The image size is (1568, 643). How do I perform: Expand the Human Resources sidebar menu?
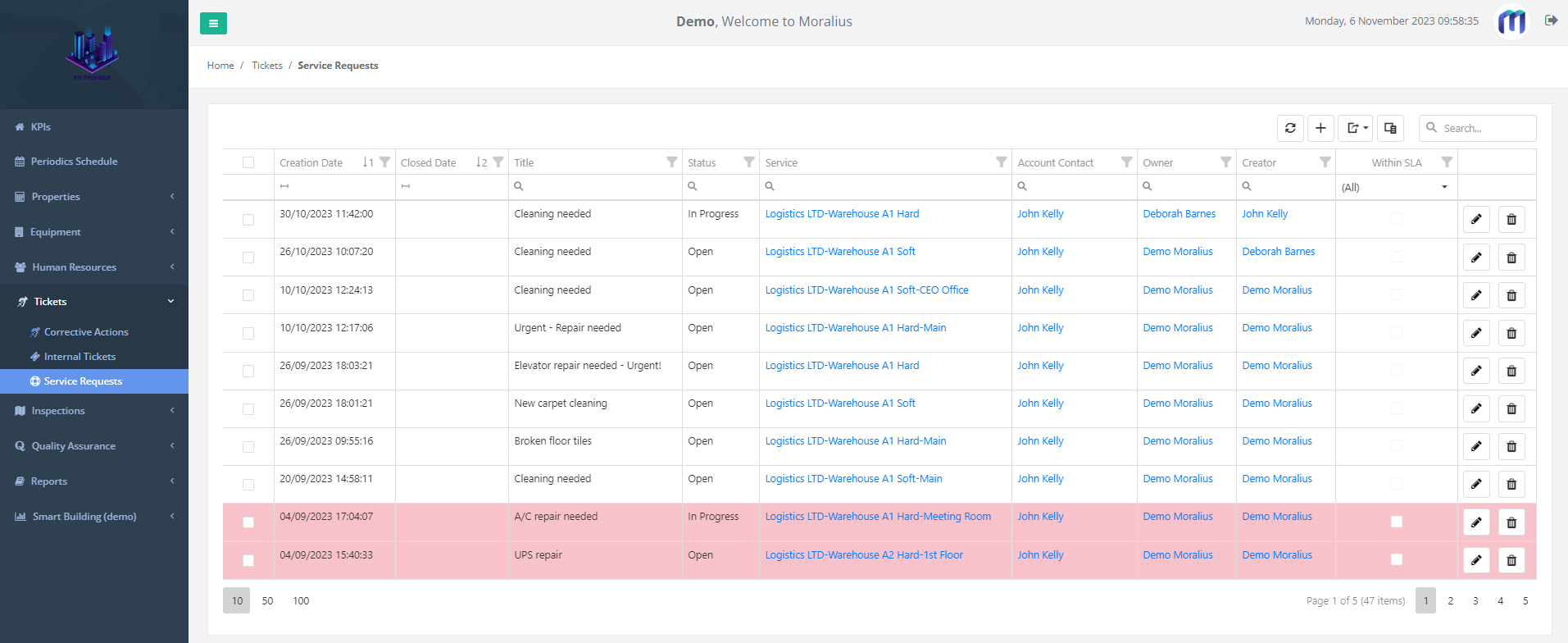click(x=94, y=267)
